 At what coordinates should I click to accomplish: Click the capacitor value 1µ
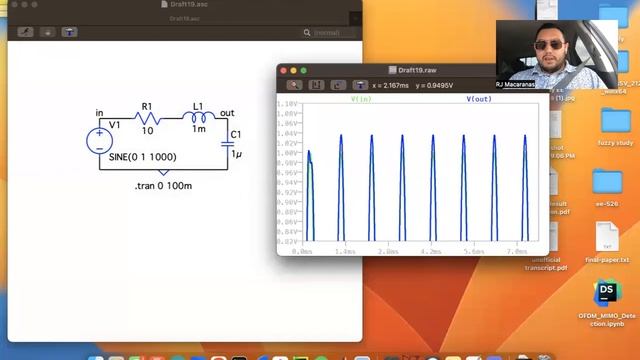236,154
